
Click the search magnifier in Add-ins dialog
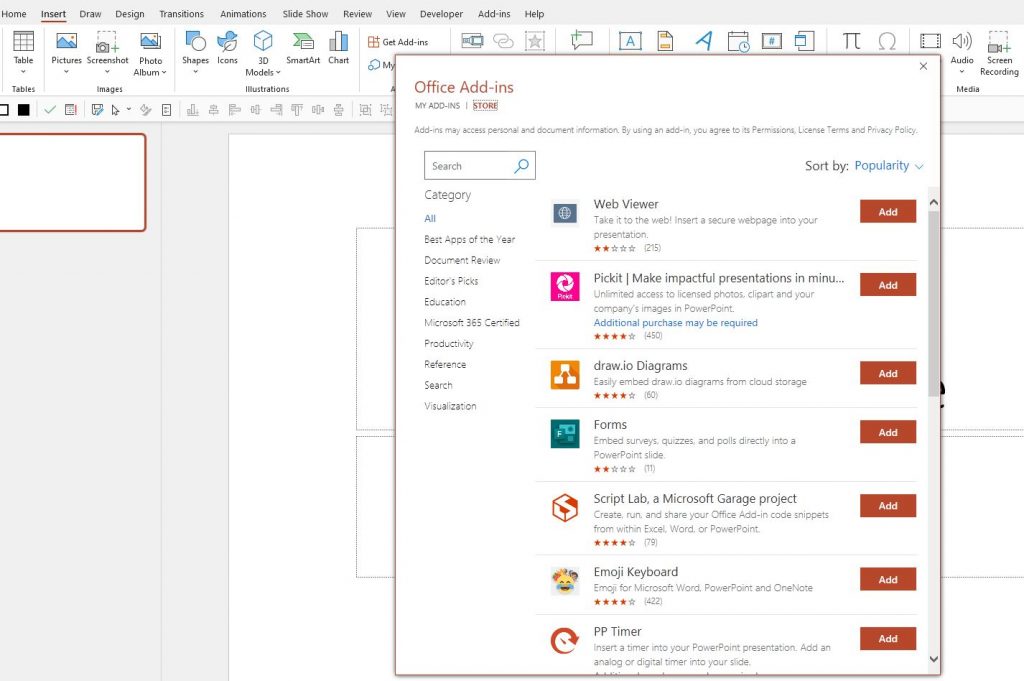pos(521,166)
